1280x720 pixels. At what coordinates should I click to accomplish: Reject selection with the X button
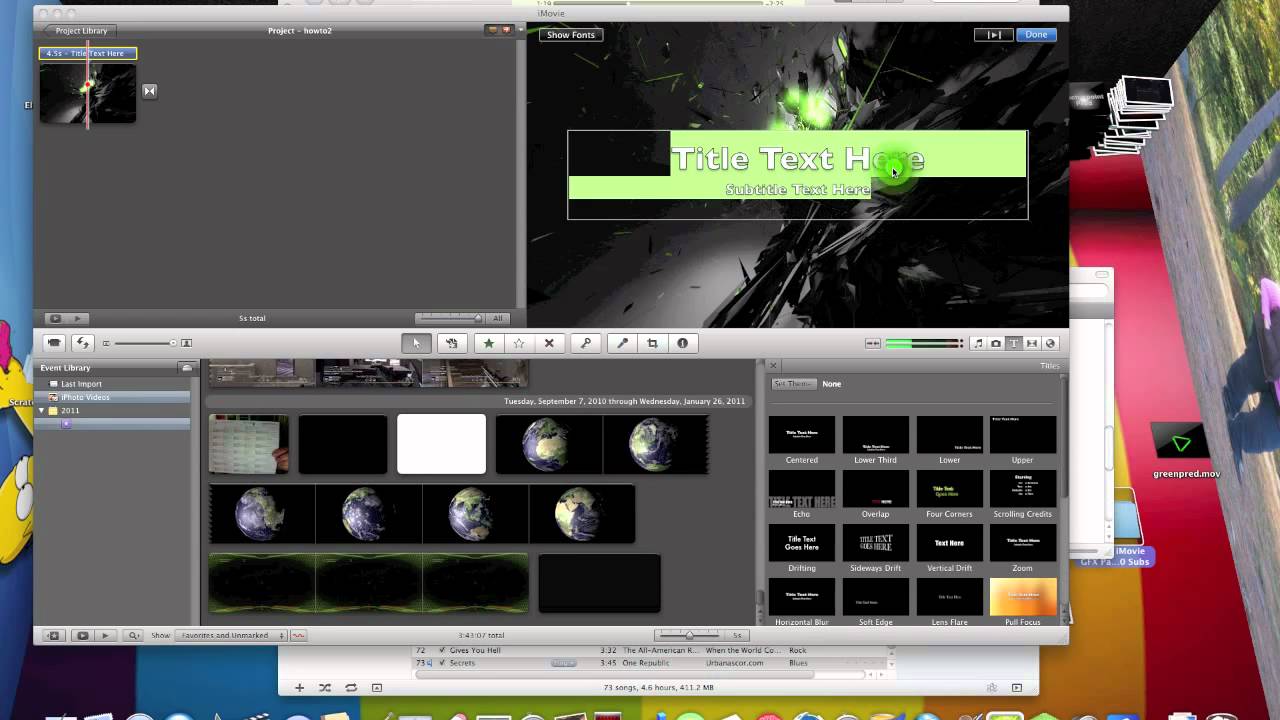coord(549,343)
